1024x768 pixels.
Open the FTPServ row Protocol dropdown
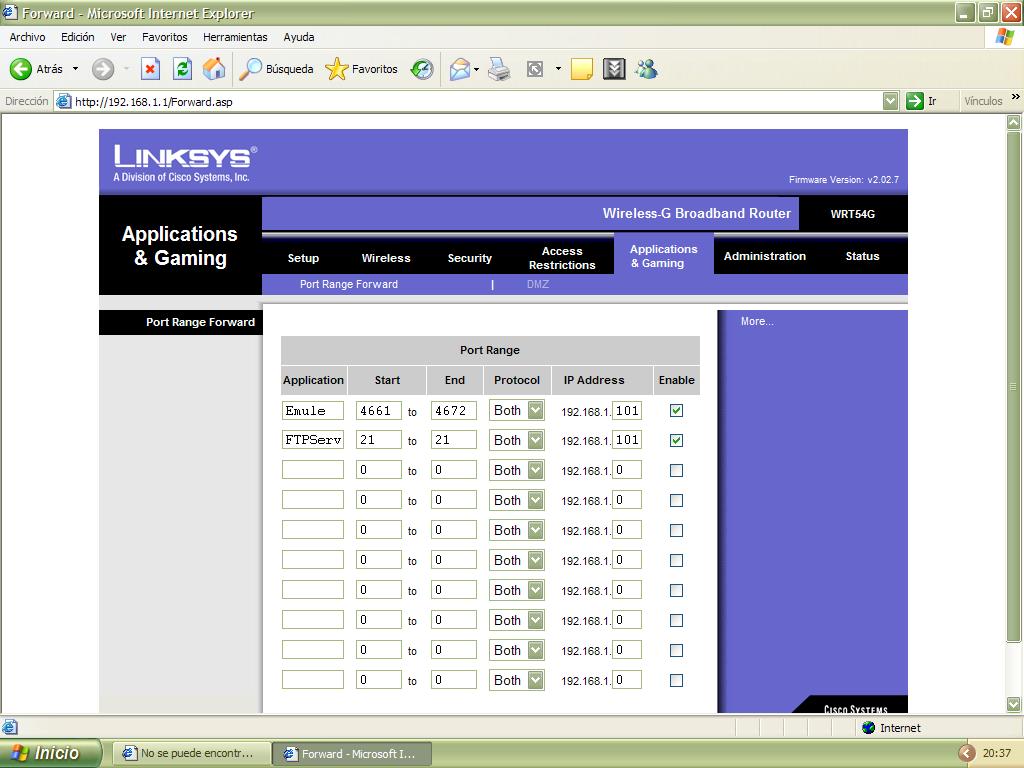coord(517,440)
